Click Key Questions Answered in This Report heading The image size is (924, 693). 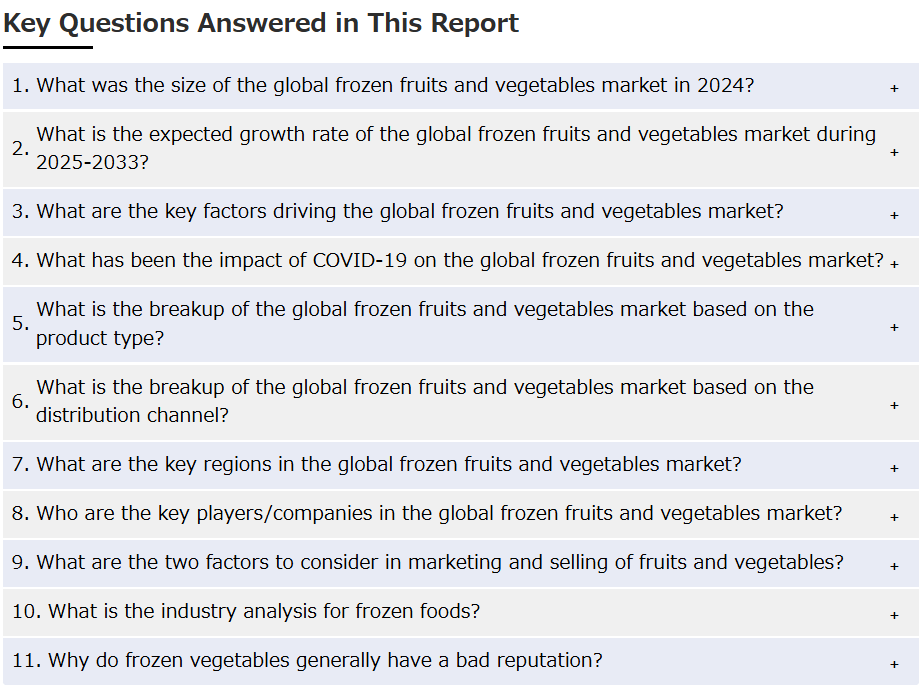tap(261, 24)
